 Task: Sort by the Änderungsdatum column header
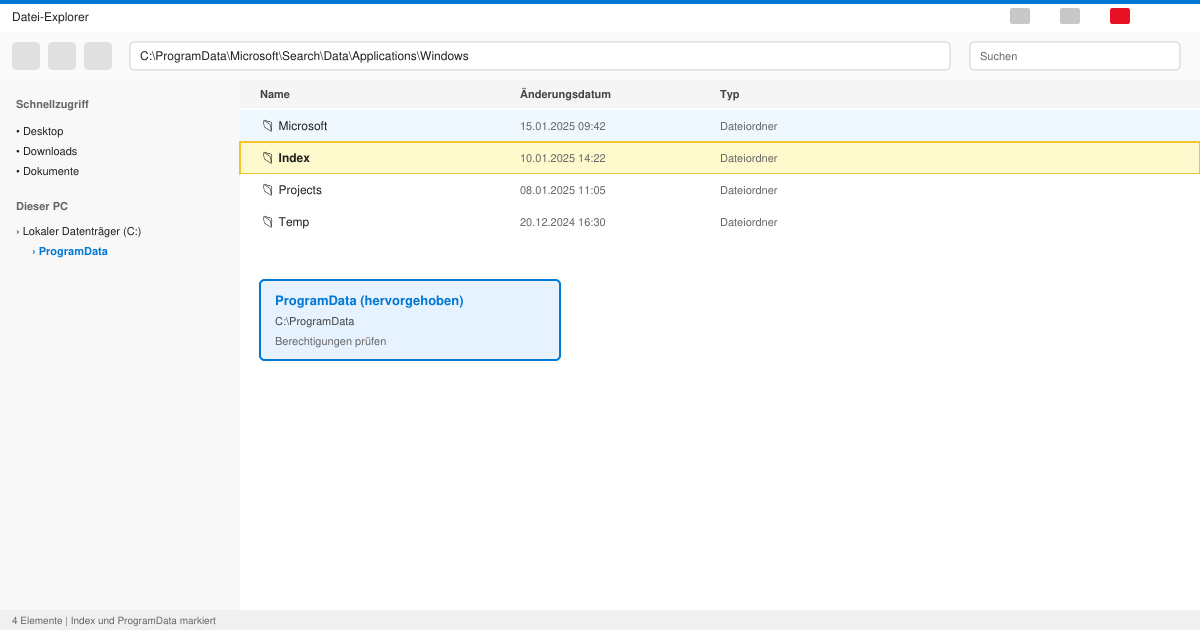565,94
